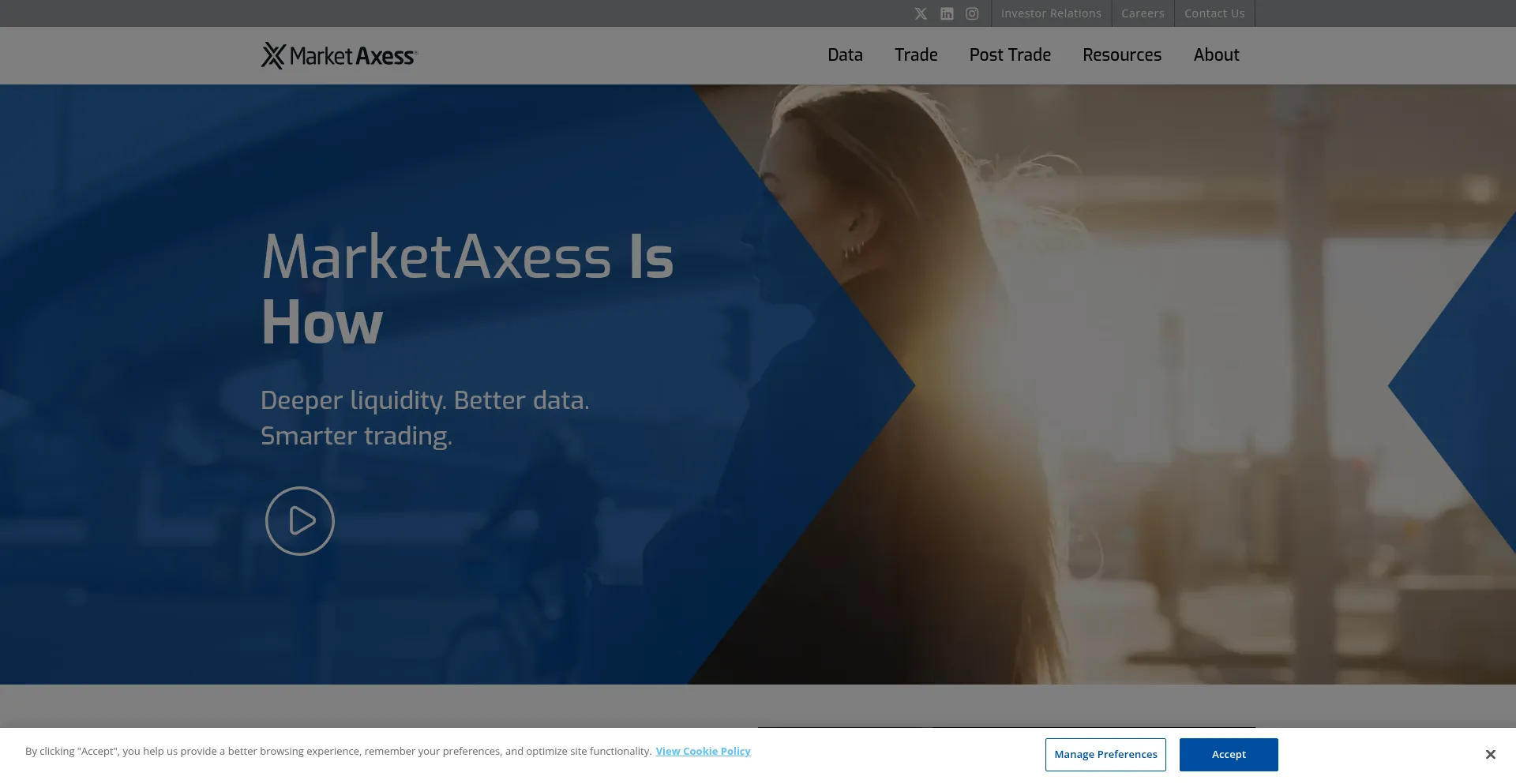The width and height of the screenshot is (1516, 784).
Task: Click the MarketAxess logo
Action: [x=340, y=55]
